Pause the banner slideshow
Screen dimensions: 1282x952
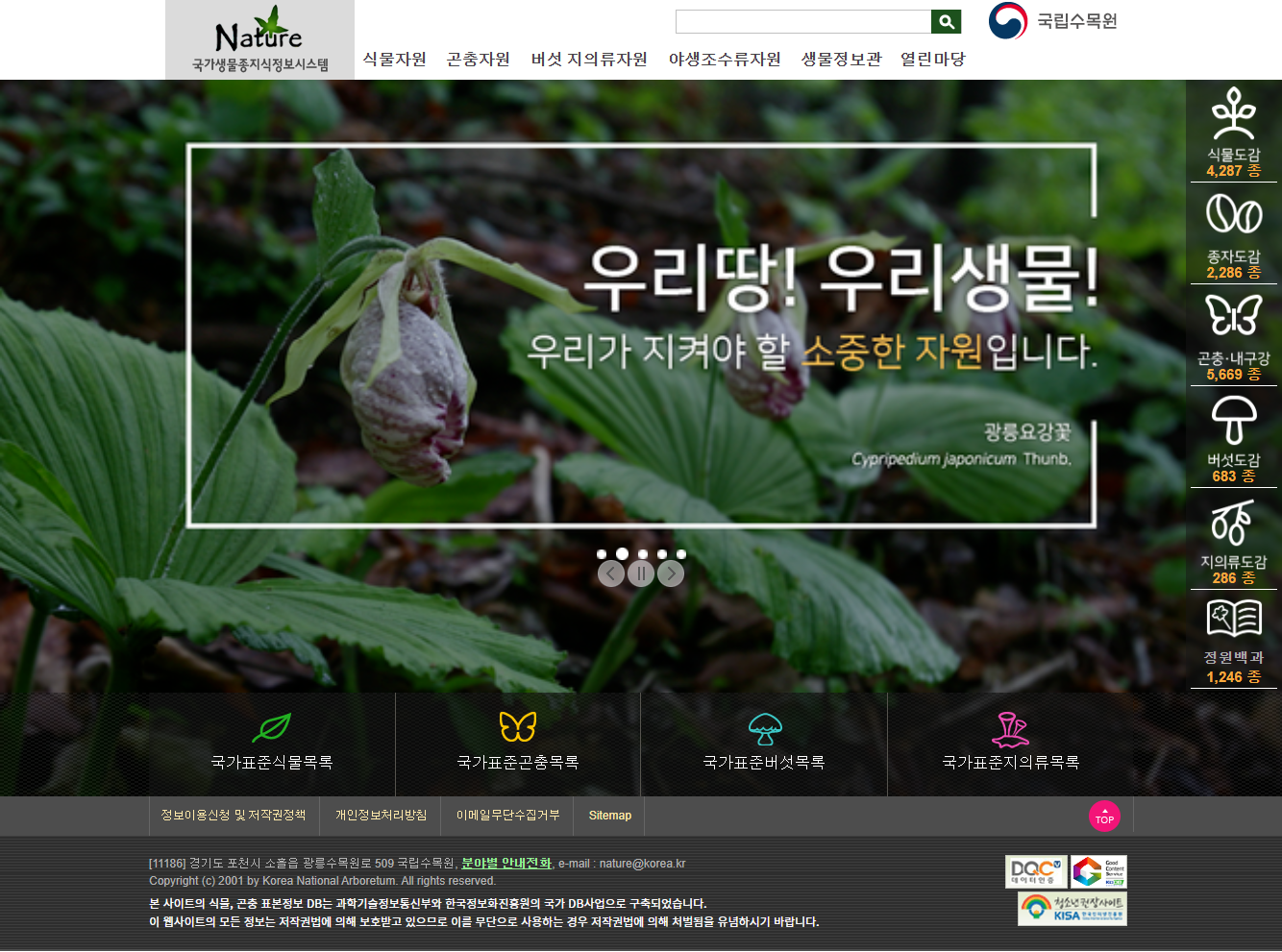641,574
